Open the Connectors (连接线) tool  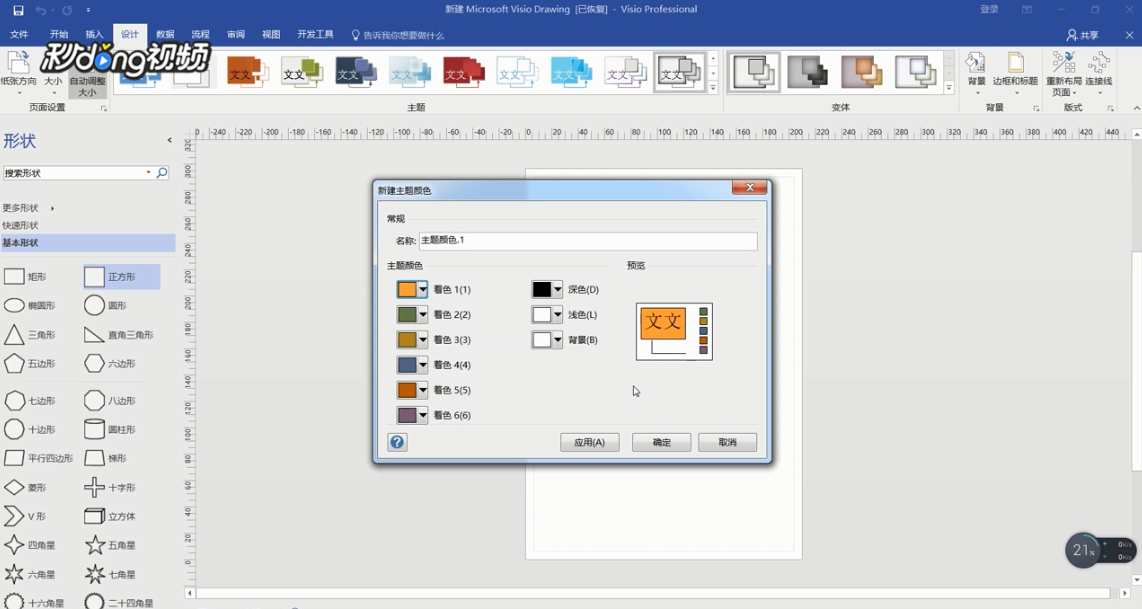click(x=1099, y=74)
